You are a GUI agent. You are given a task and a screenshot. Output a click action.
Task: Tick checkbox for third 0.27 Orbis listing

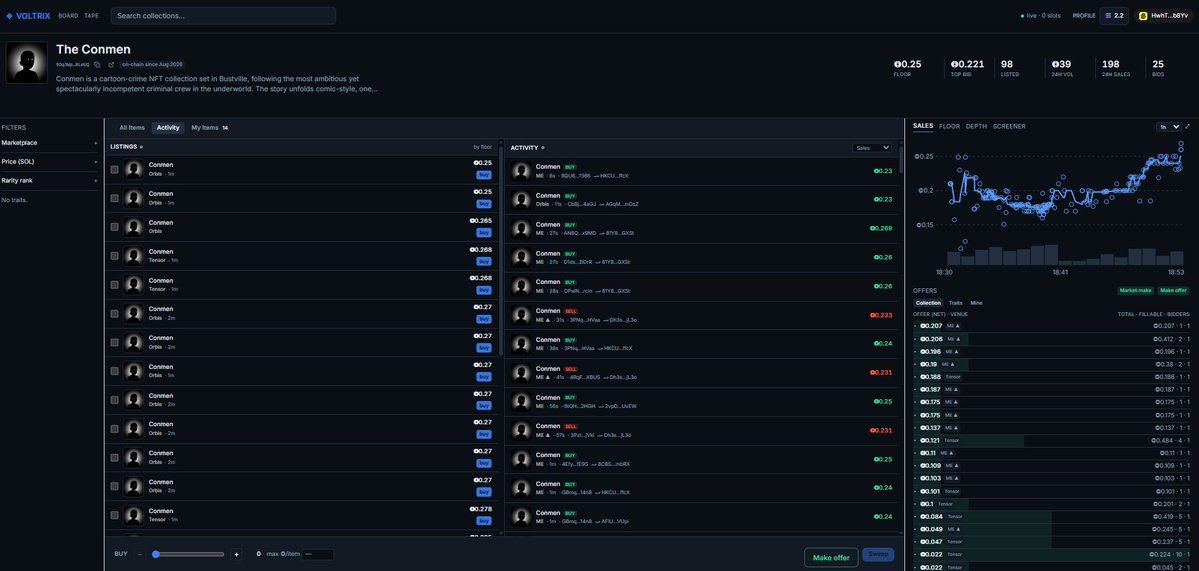(115, 371)
